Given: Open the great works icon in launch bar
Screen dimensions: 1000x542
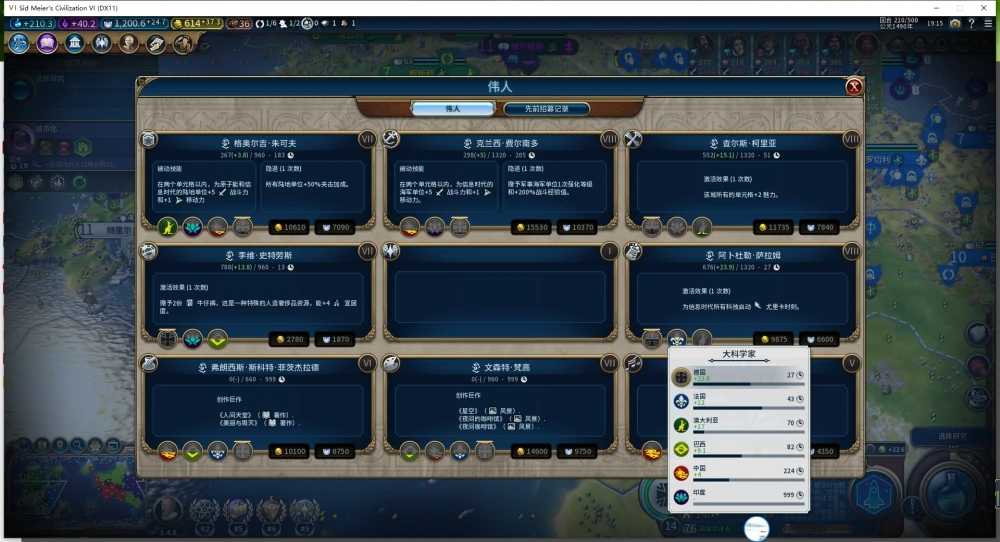Looking at the screenshot, I should point(156,43).
